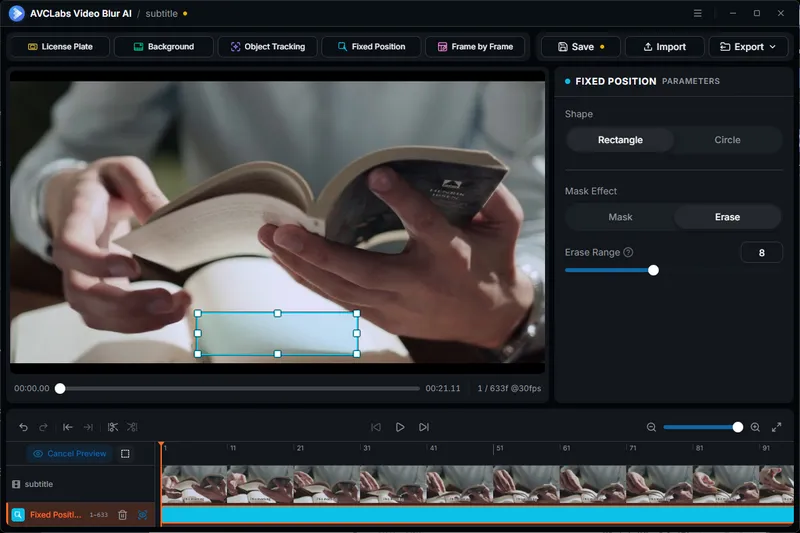Click the PARAMETERS label
800x533 pixels.
coord(690,81)
